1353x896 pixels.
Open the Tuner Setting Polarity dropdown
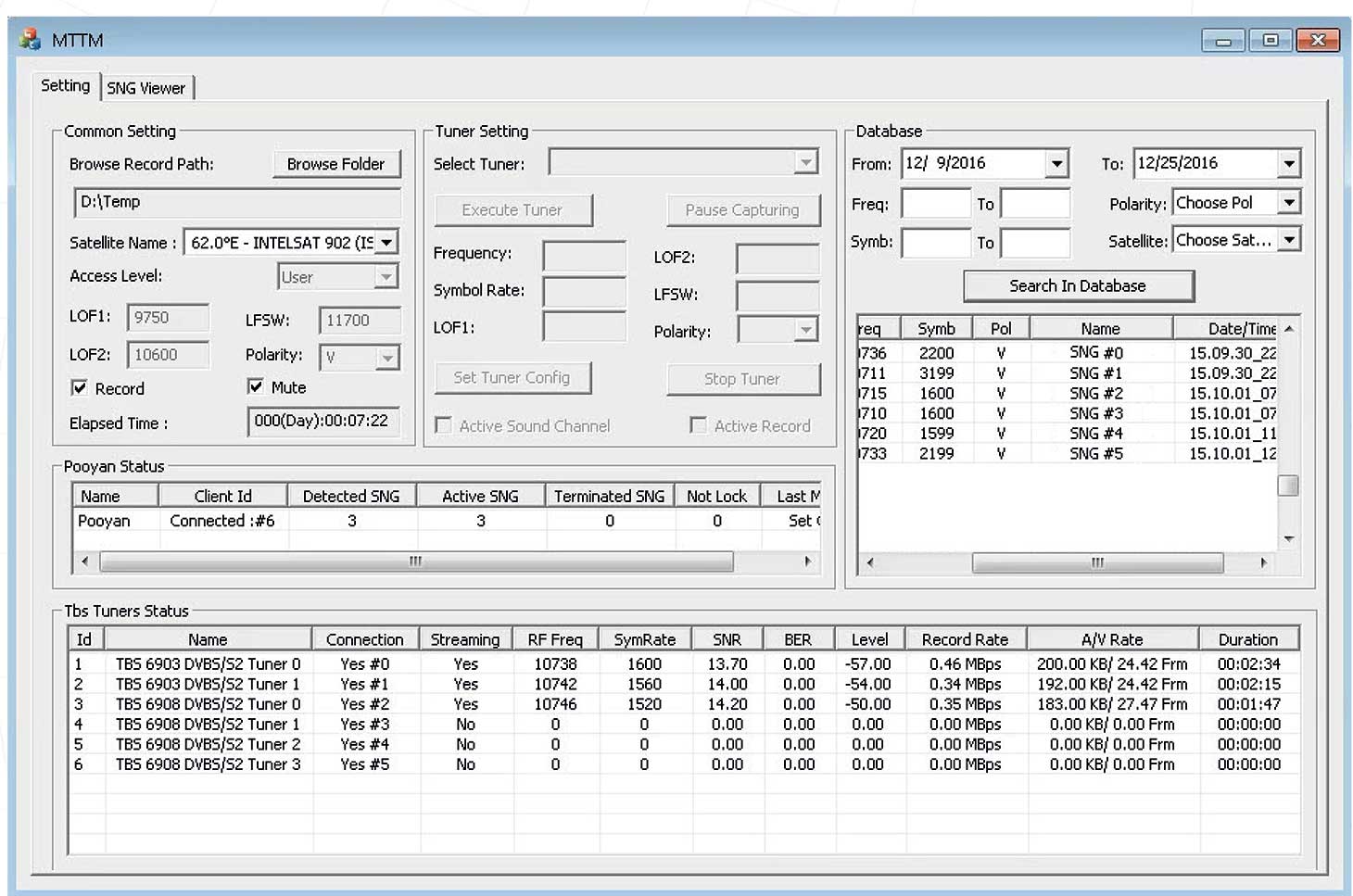click(x=806, y=330)
